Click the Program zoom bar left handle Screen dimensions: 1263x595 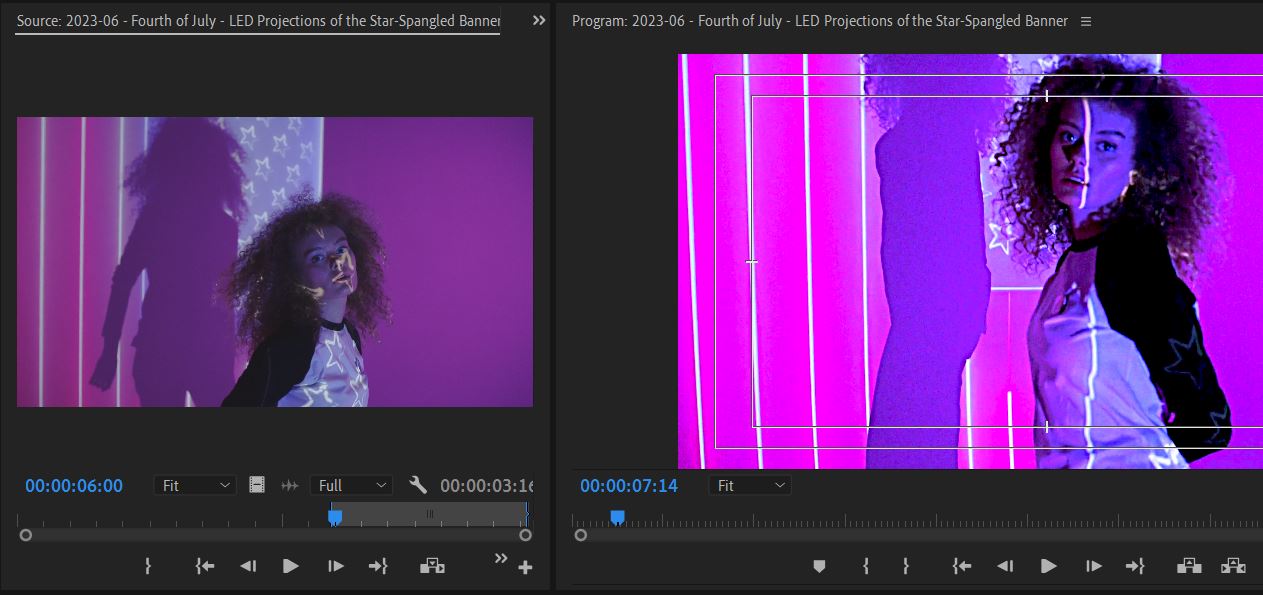[x=581, y=535]
